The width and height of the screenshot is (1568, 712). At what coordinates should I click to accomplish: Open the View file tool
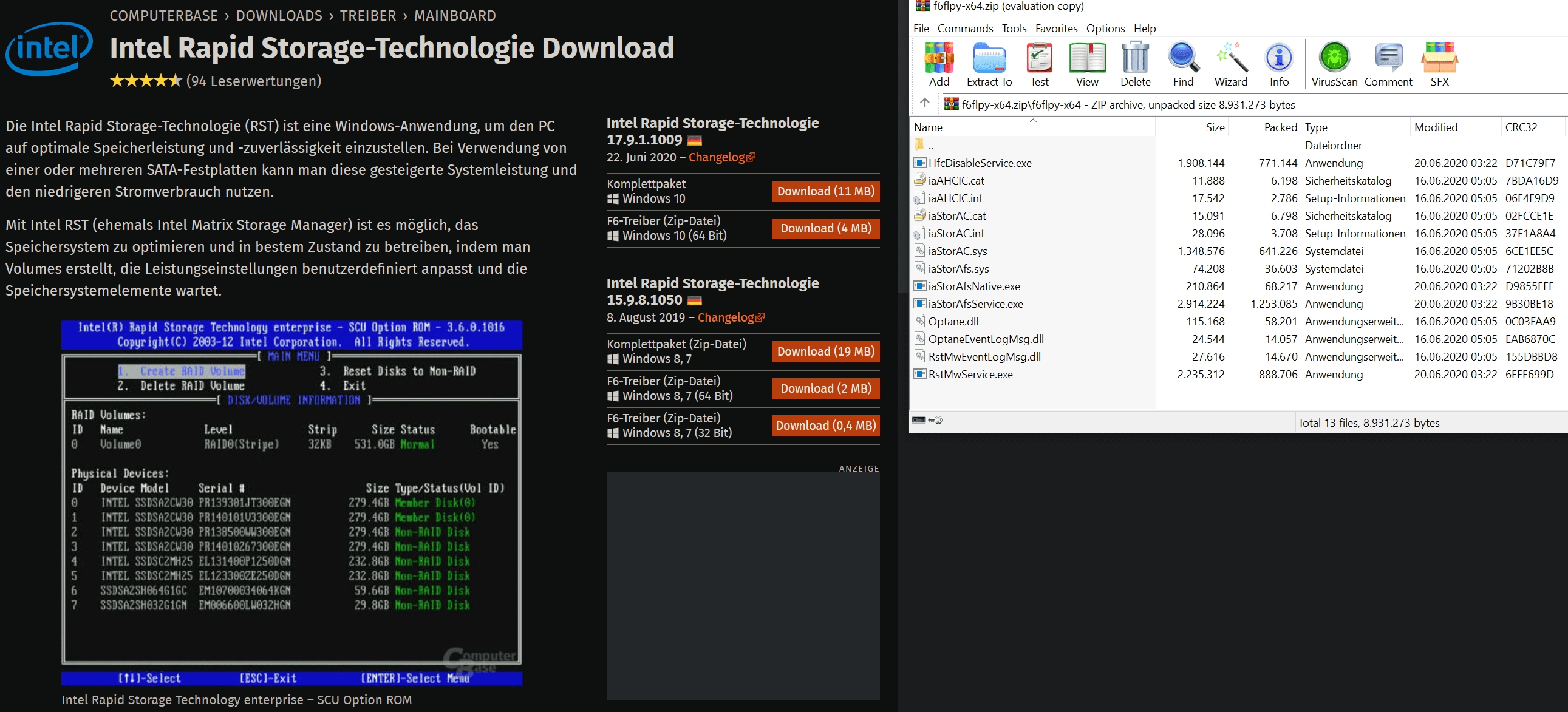click(1086, 64)
